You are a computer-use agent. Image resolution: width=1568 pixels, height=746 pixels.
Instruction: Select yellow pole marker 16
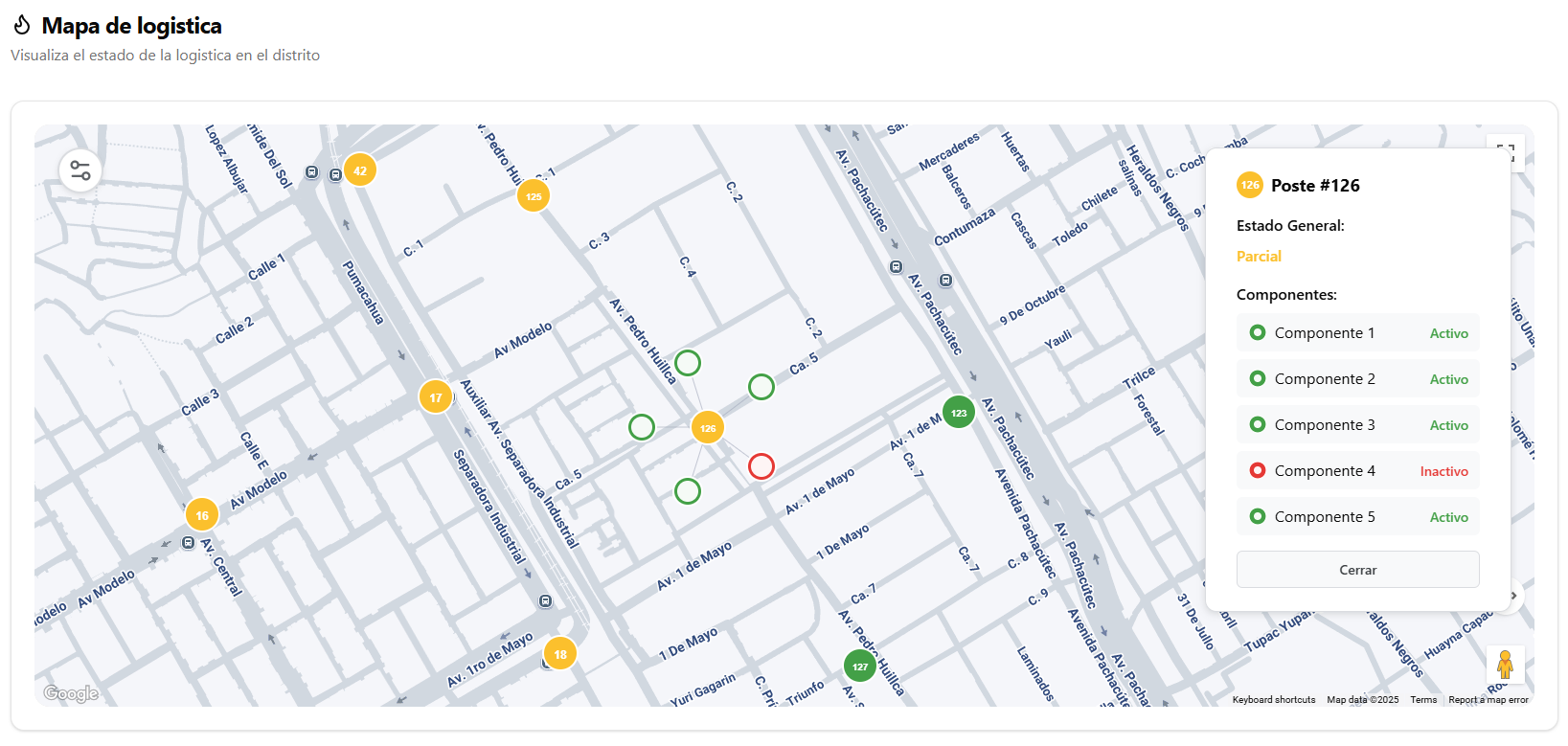202,515
